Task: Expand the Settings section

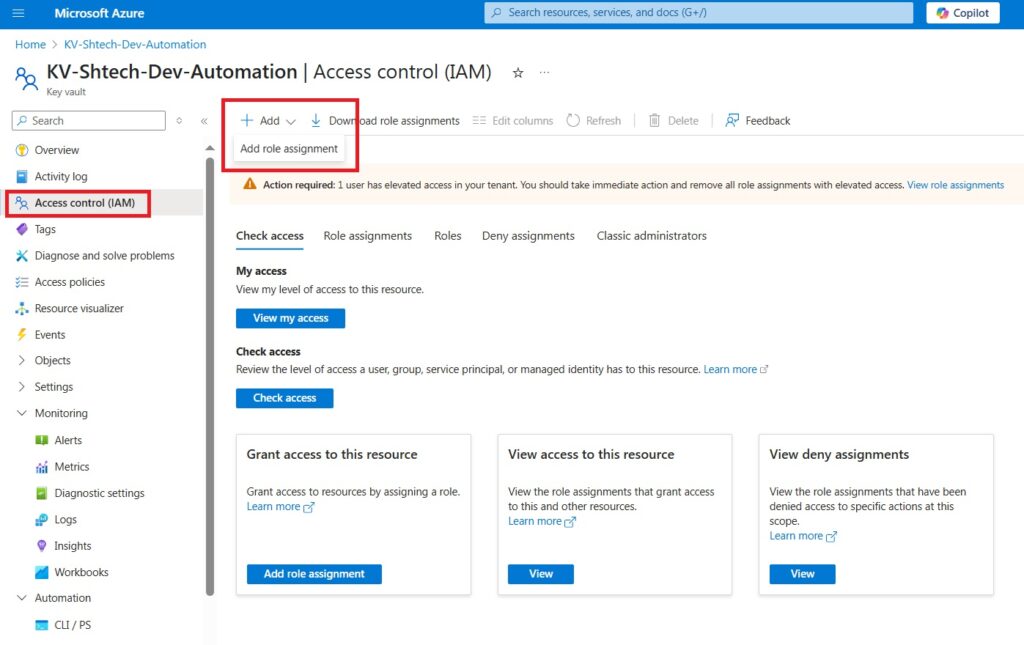Action: pos(22,387)
